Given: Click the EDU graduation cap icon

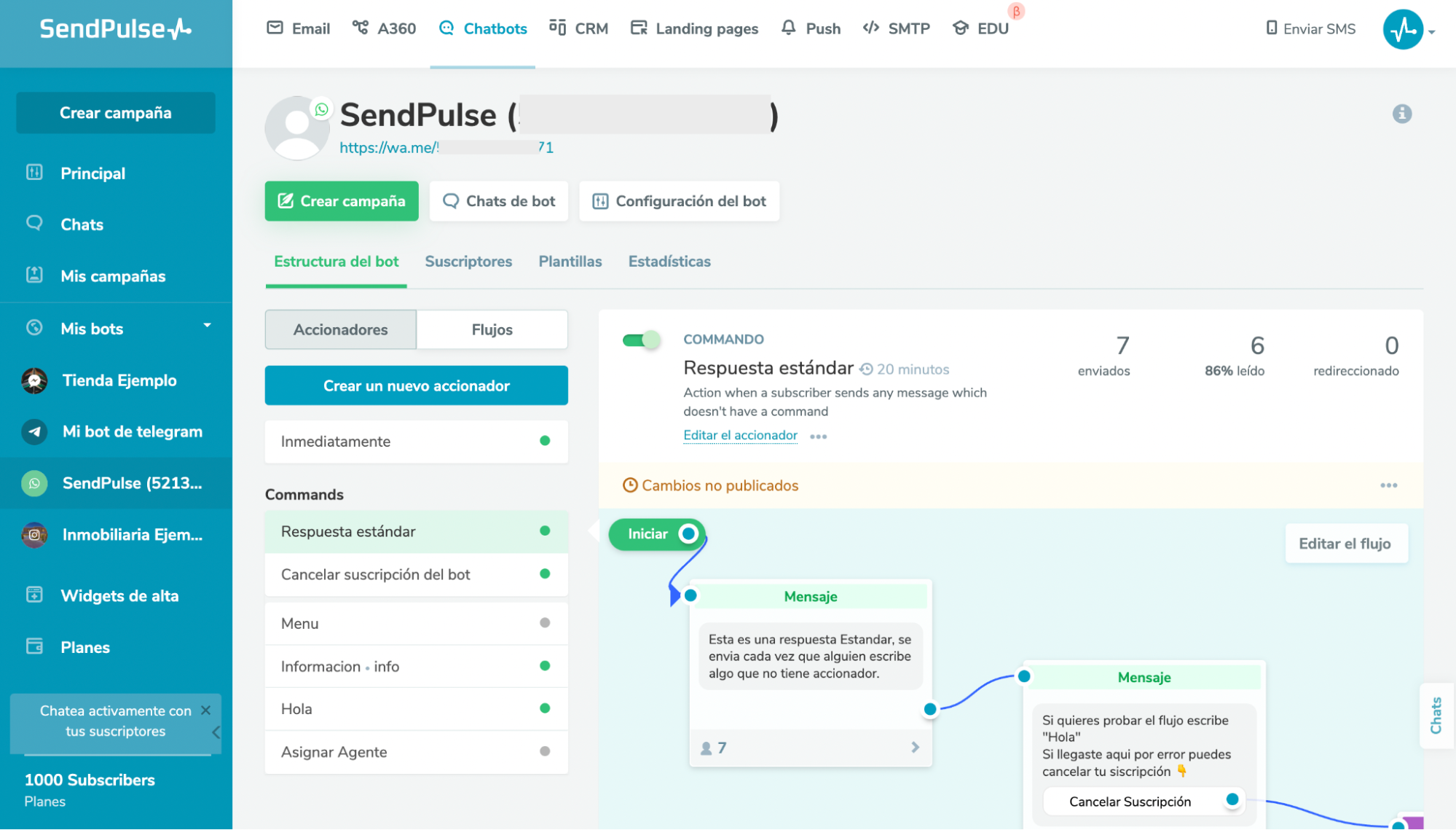Looking at the screenshot, I should click(961, 28).
